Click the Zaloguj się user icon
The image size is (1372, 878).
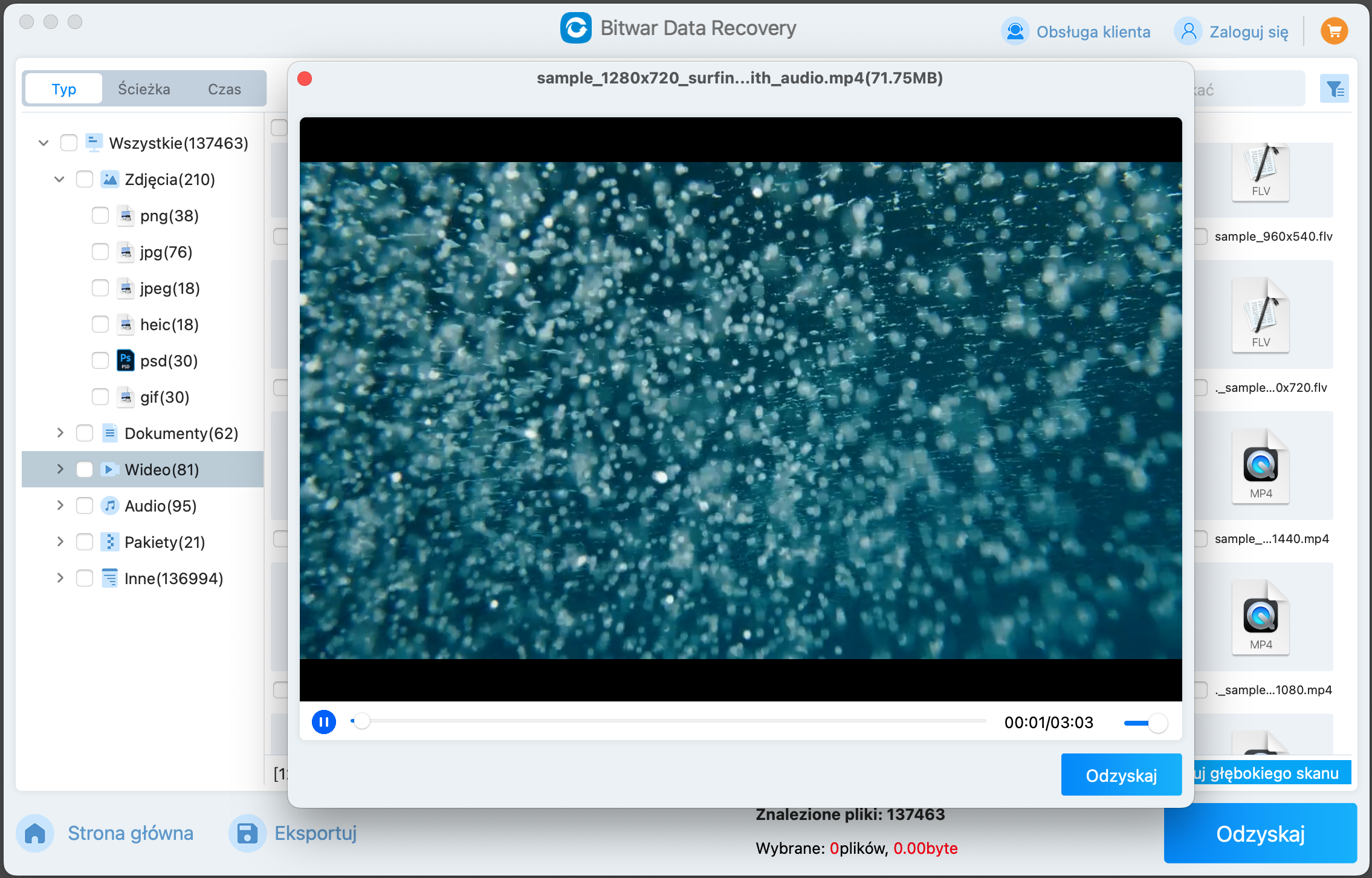click(x=1188, y=31)
